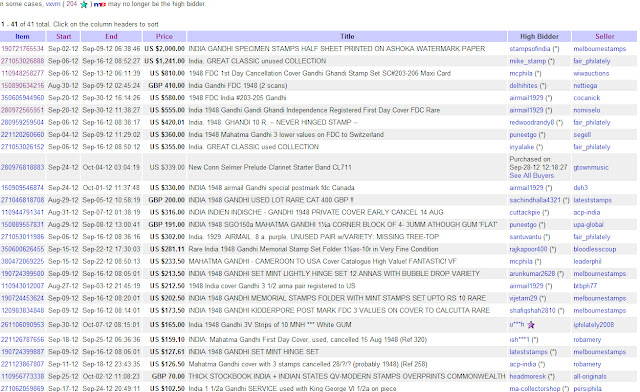Select the GBP 410.00 price cell
Screen dimensions: 640x392
[167, 85]
